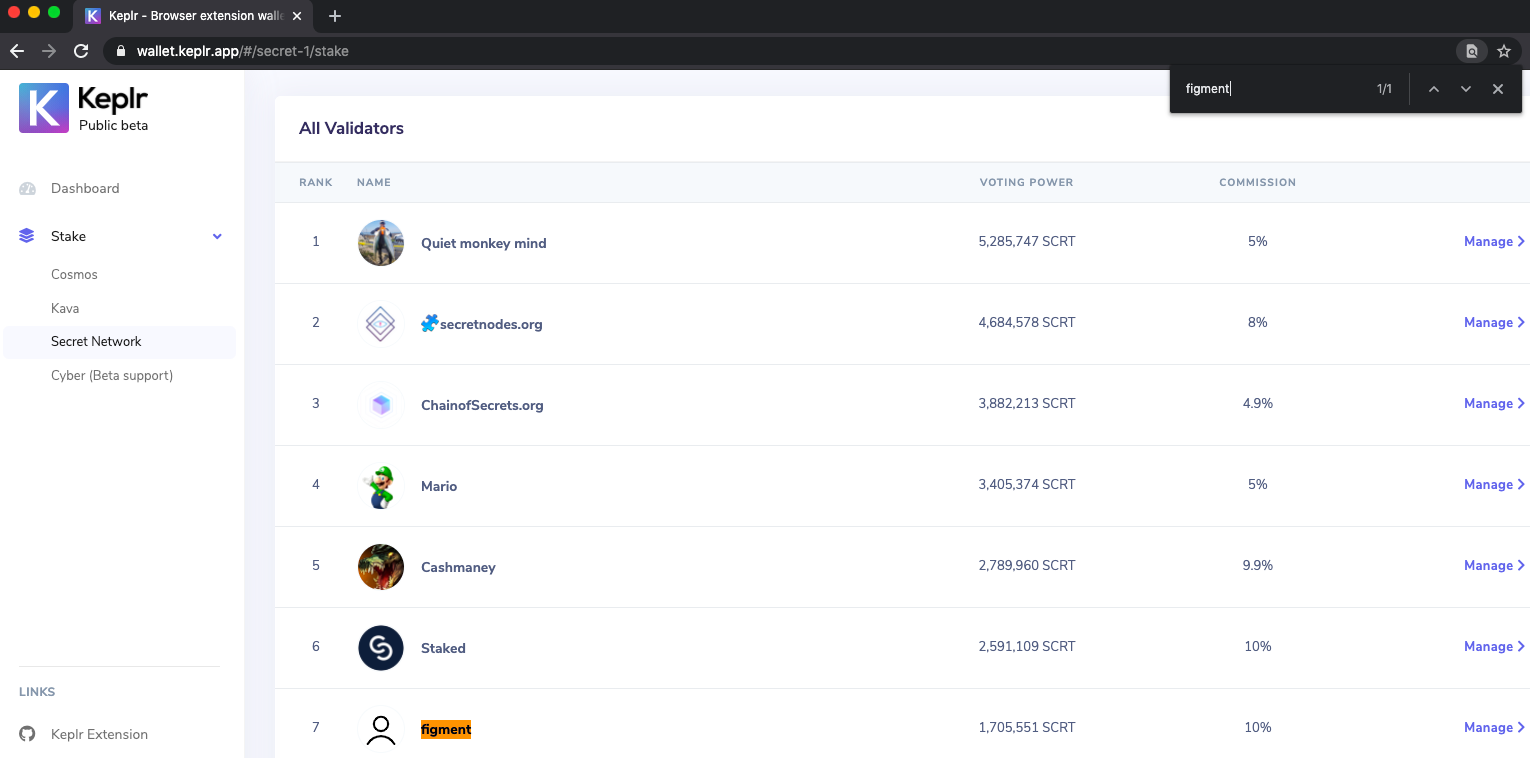Image resolution: width=1530 pixels, height=758 pixels.
Task: Click the site lock icon
Action: coord(121,51)
